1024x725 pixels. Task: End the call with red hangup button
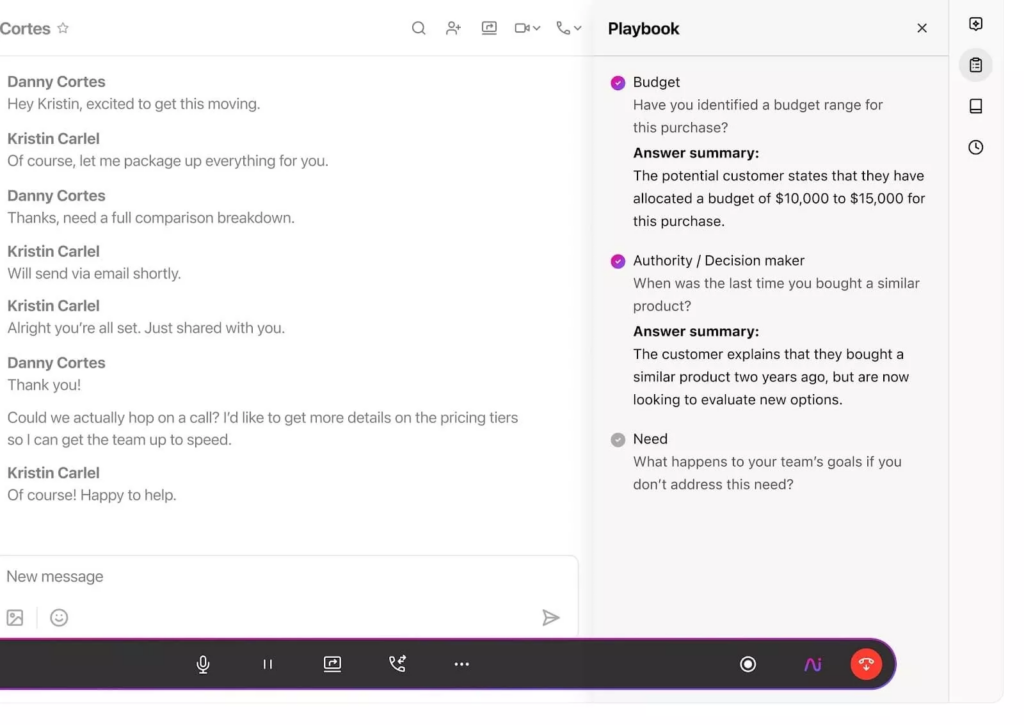[x=866, y=664]
